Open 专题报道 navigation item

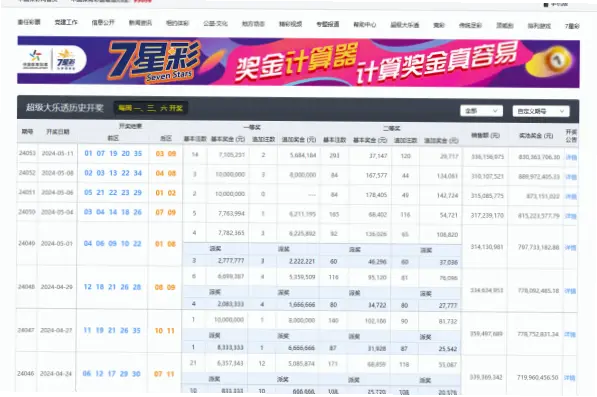(x=328, y=24)
